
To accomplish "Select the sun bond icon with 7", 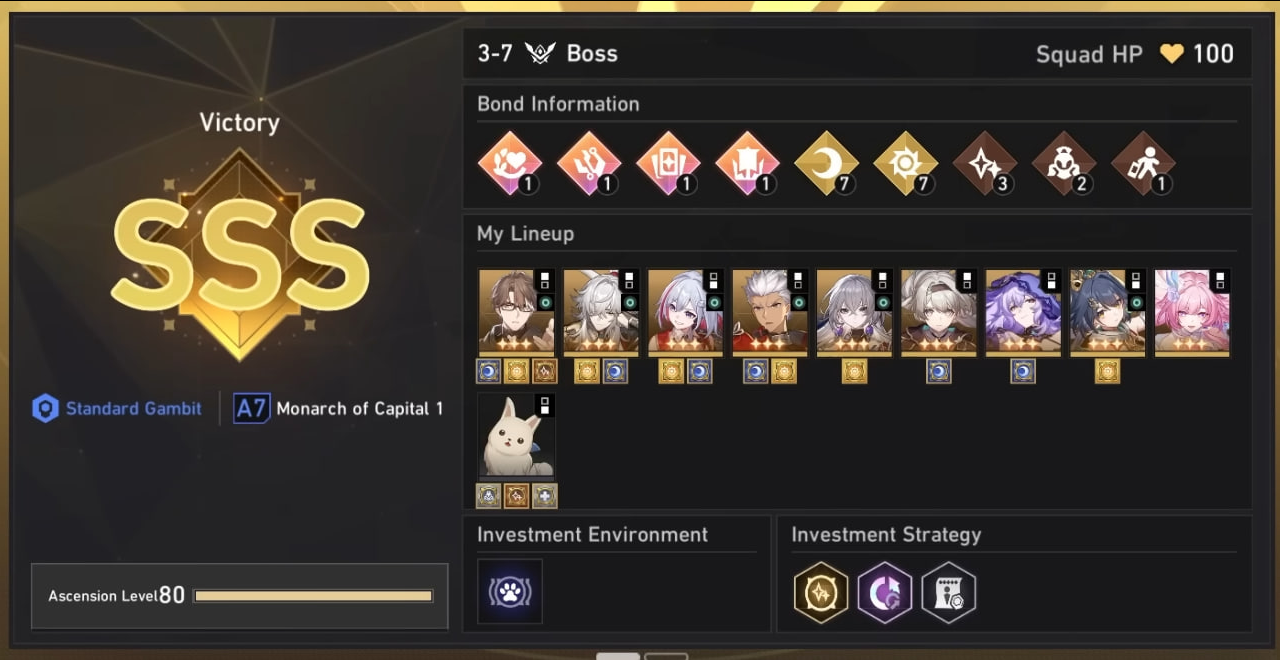I will click(905, 163).
